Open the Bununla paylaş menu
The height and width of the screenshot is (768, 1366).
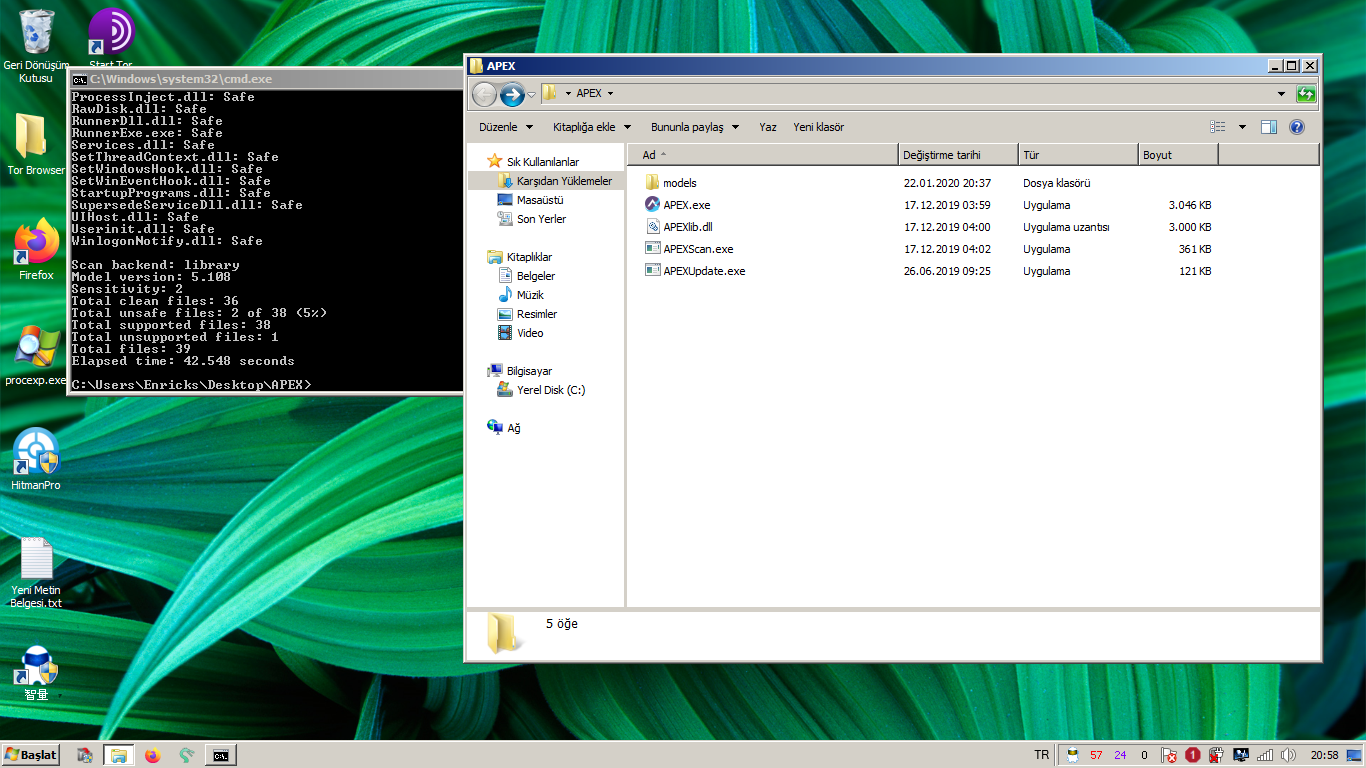pos(694,127)
